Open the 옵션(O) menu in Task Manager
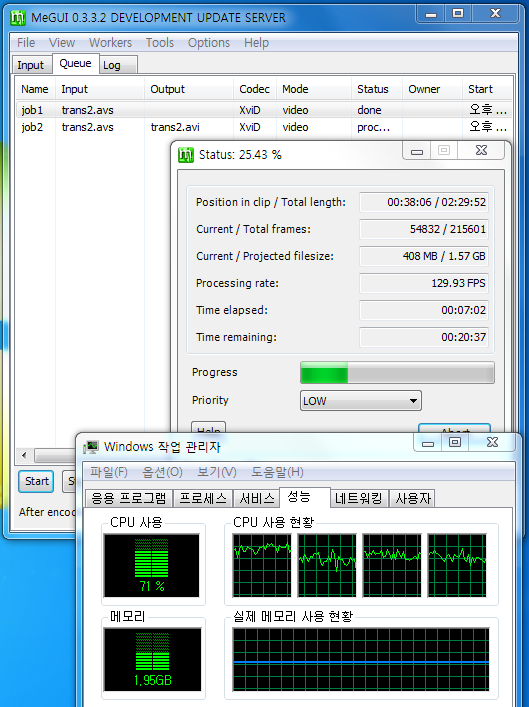This screenshot has width=529, height=707. click(162, 472)
